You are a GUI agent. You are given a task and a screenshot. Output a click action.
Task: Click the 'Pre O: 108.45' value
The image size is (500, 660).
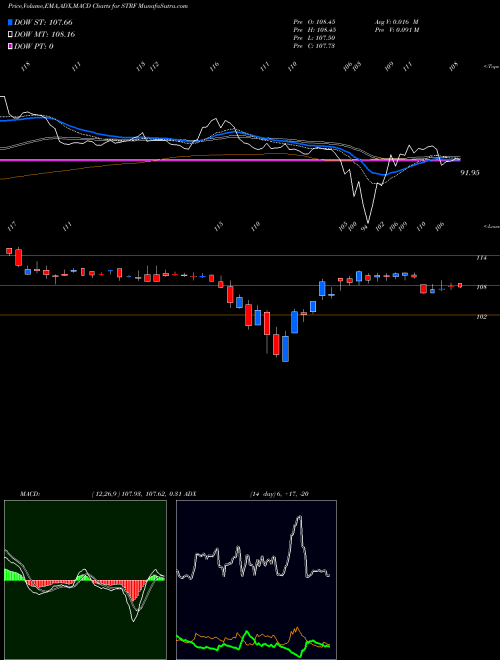314,22
